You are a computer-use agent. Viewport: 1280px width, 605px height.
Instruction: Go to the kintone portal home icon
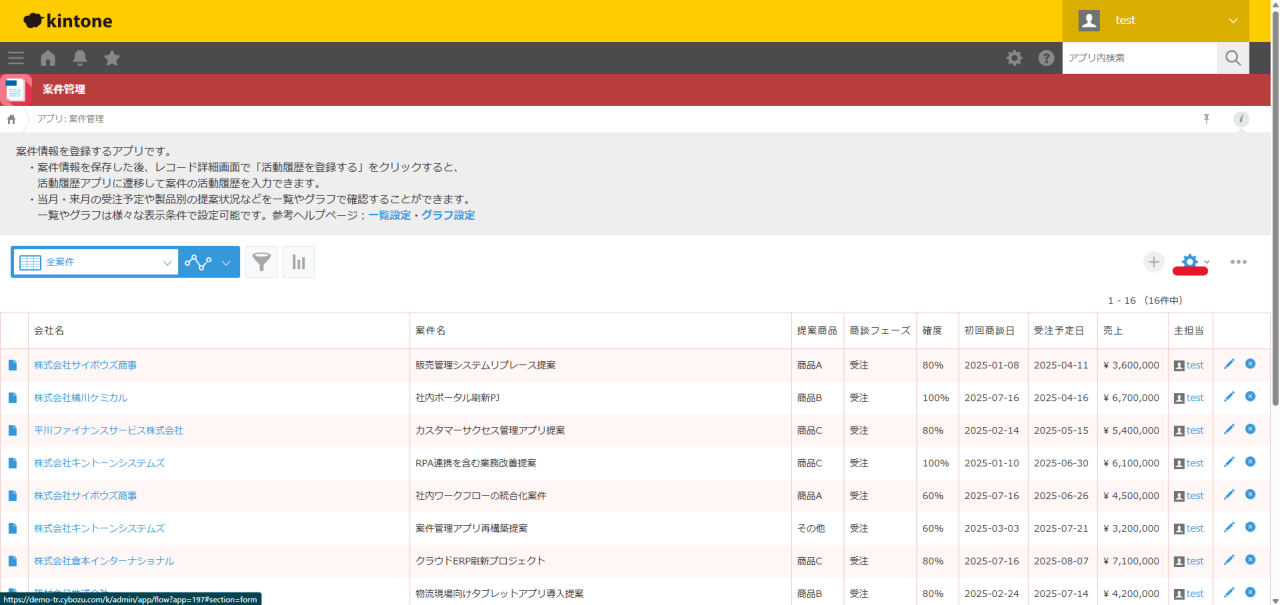pyautogui.click(x=48, y=58)
